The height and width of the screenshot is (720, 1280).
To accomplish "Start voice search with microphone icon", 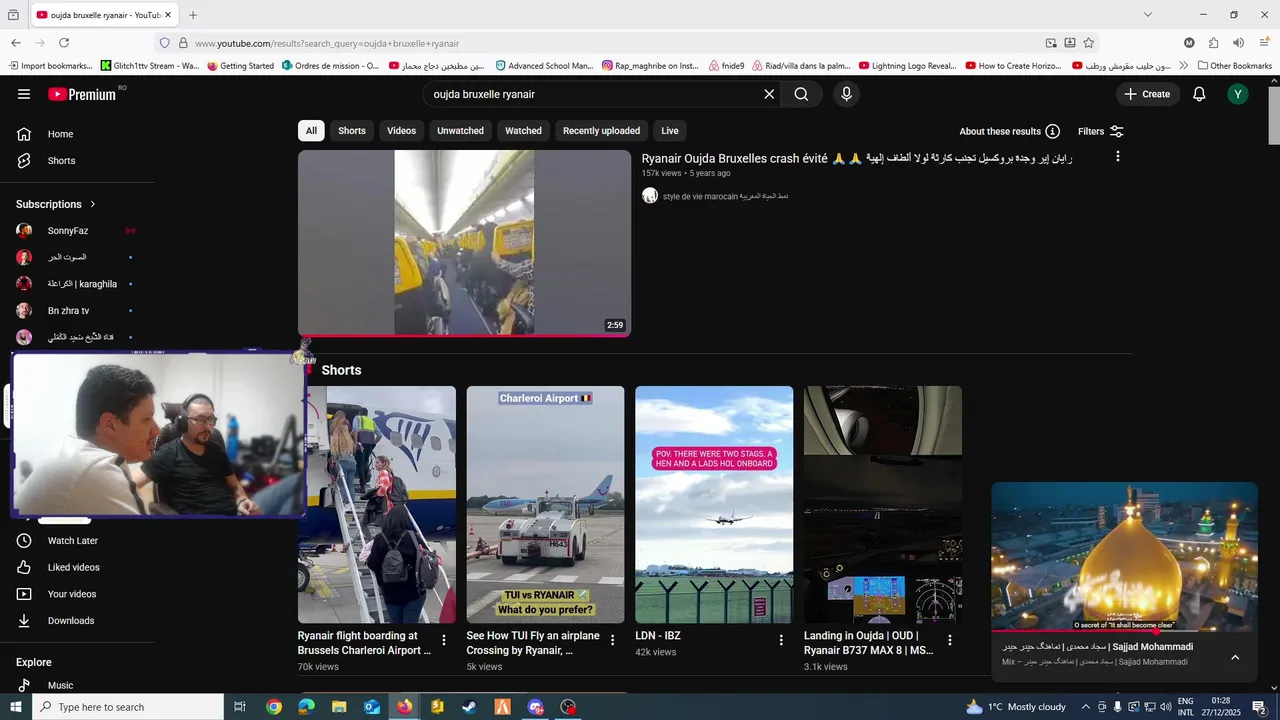I will click(x=846, y=94).
